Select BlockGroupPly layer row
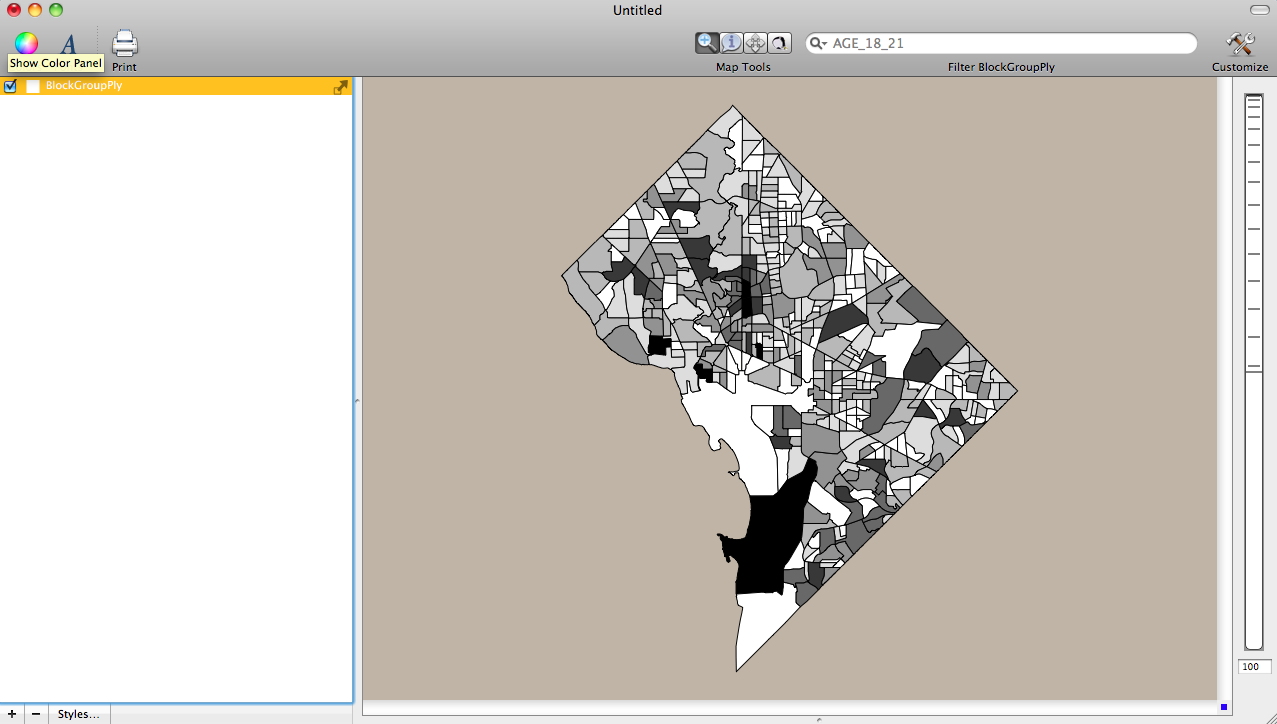1277x724 pixels. (180, 86)
